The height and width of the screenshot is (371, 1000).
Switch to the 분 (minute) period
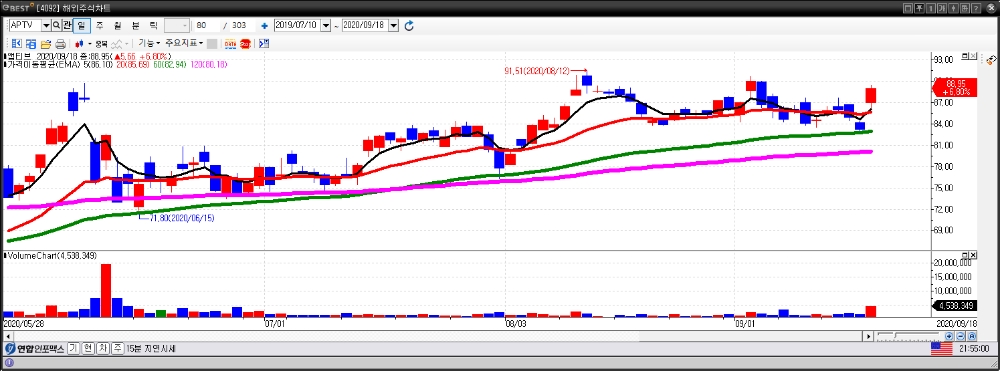tap(135, 25)
